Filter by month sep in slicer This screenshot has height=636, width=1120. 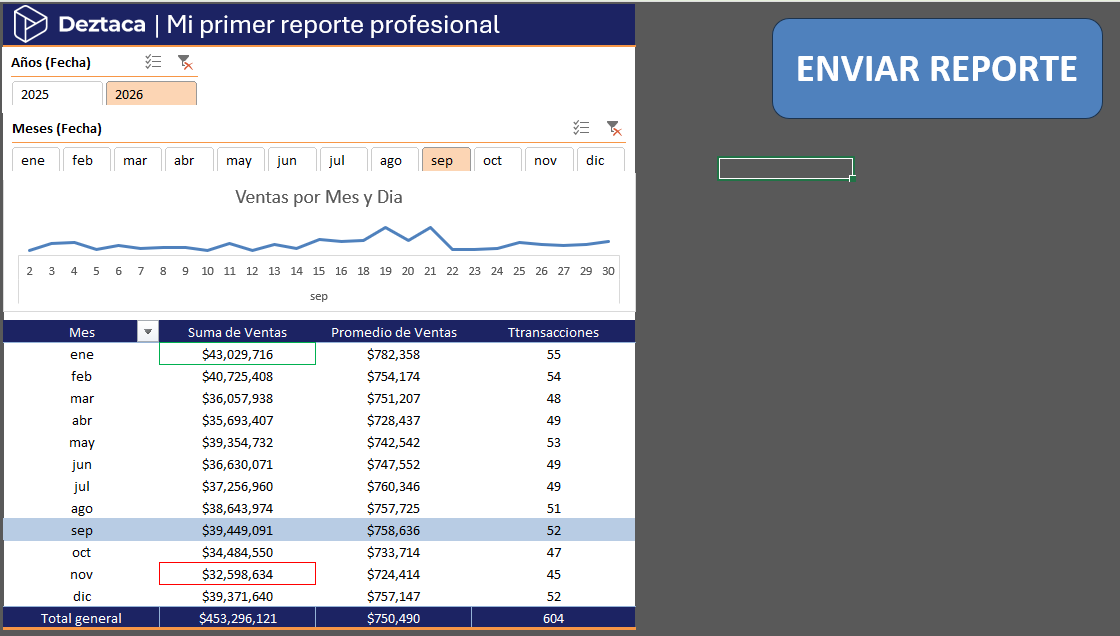pos(446,160)
